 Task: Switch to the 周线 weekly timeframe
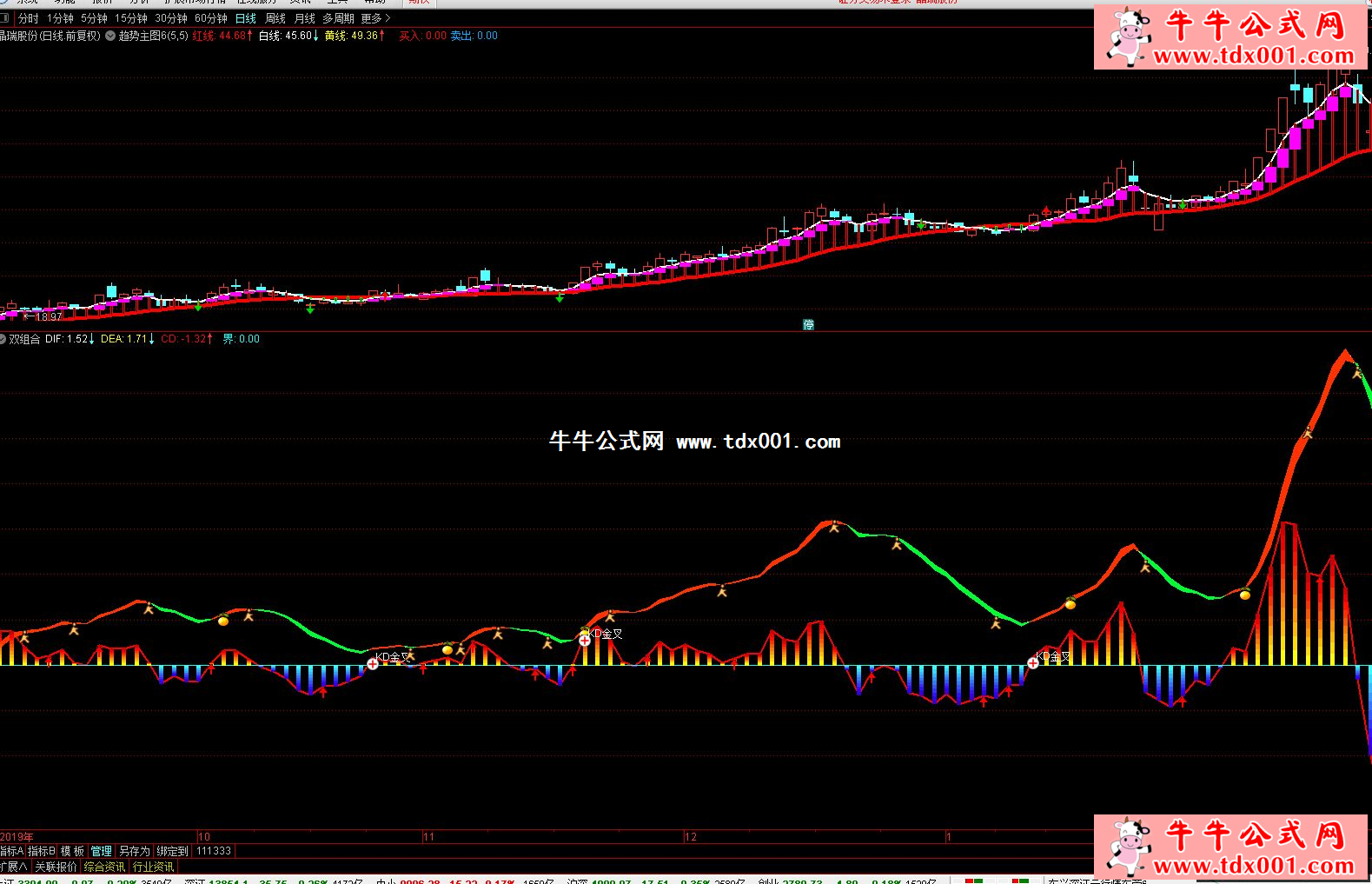[x=275, y=18]
